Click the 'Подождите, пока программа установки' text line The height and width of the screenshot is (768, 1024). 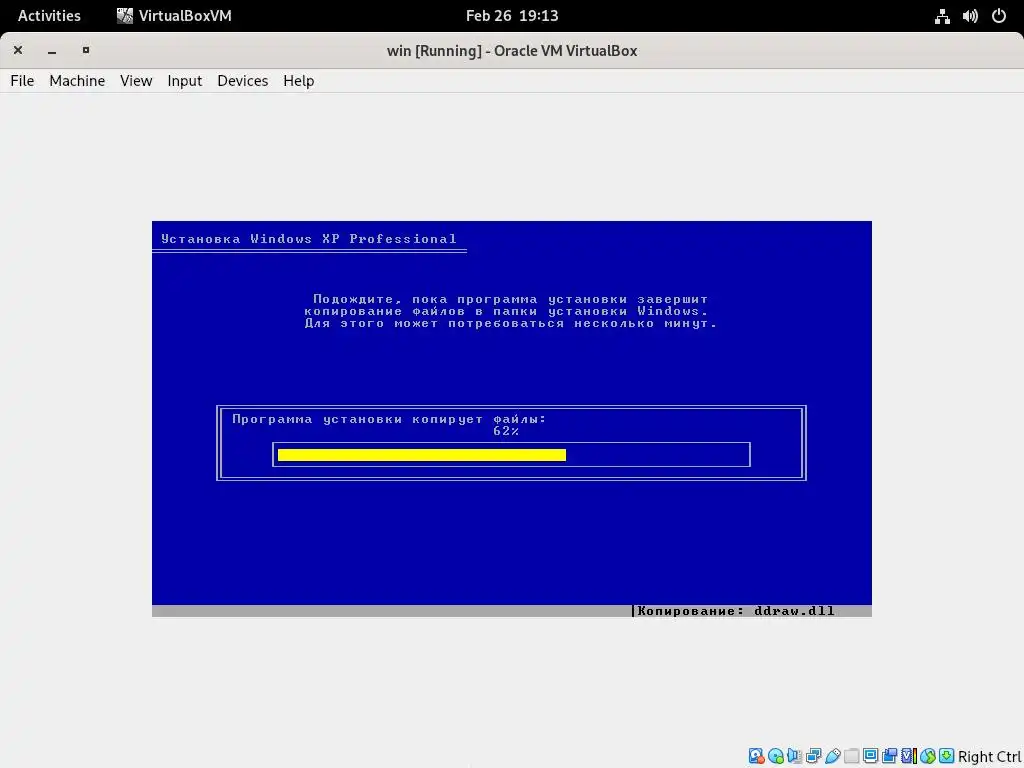point(510,300)
